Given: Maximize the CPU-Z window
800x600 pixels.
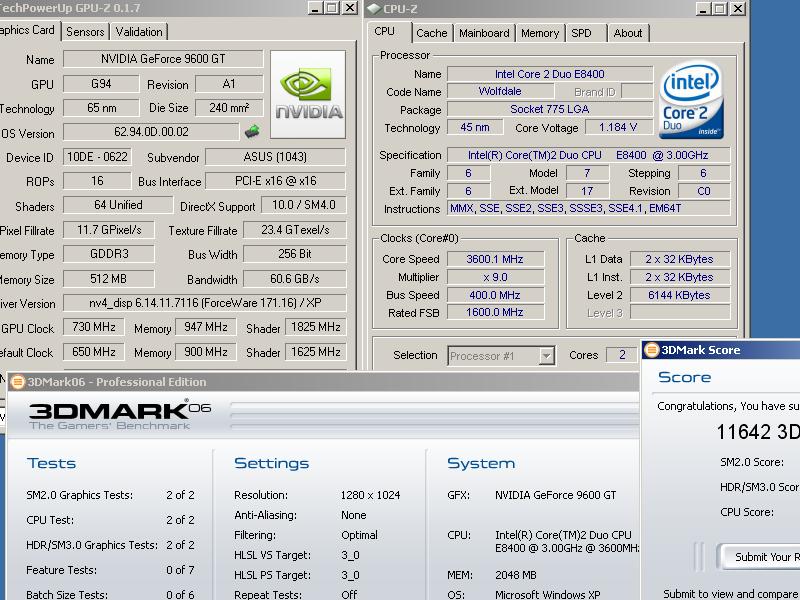Looking at the screenshot, I should (x=720, y=9).
